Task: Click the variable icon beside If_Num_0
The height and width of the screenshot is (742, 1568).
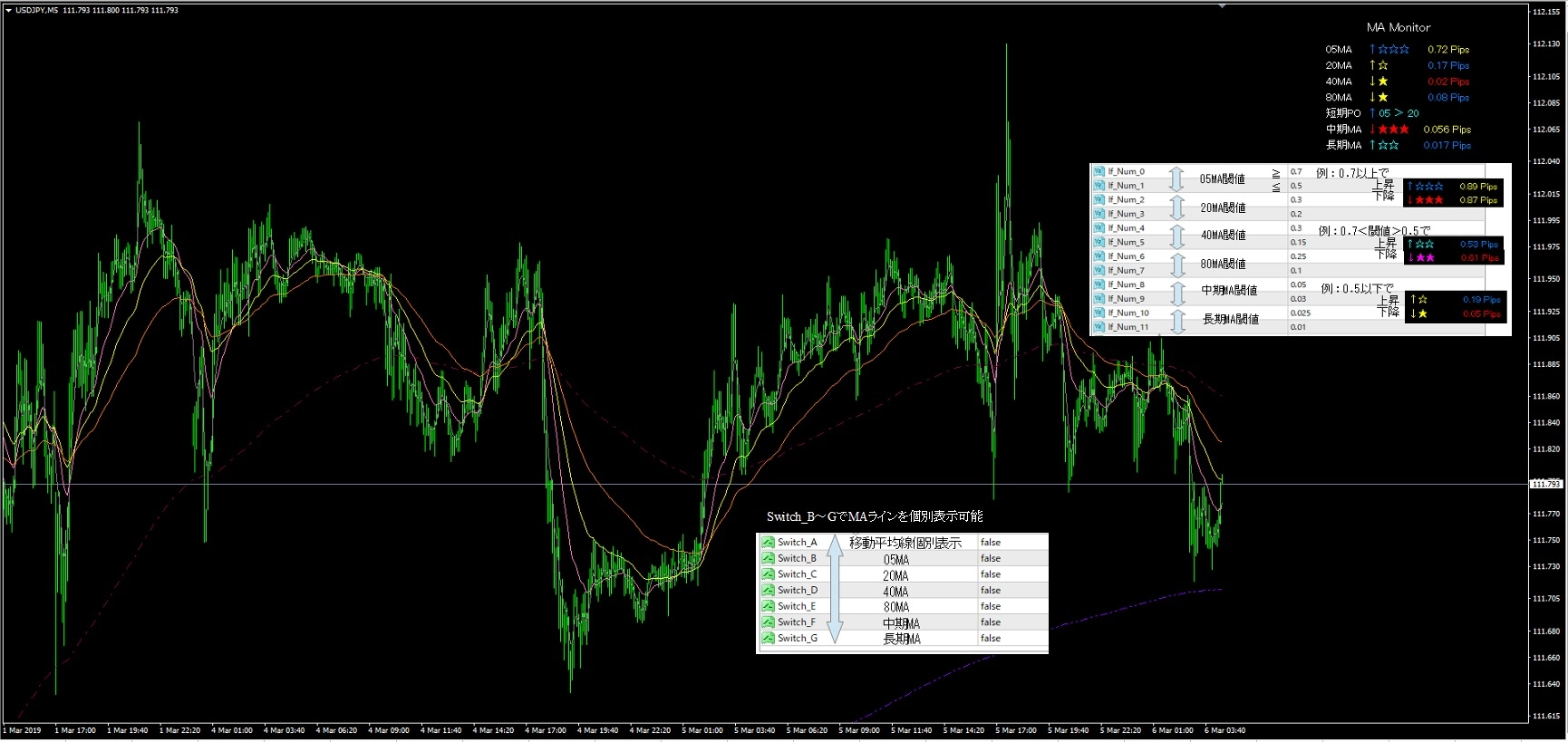Action: coord(1099,171)
